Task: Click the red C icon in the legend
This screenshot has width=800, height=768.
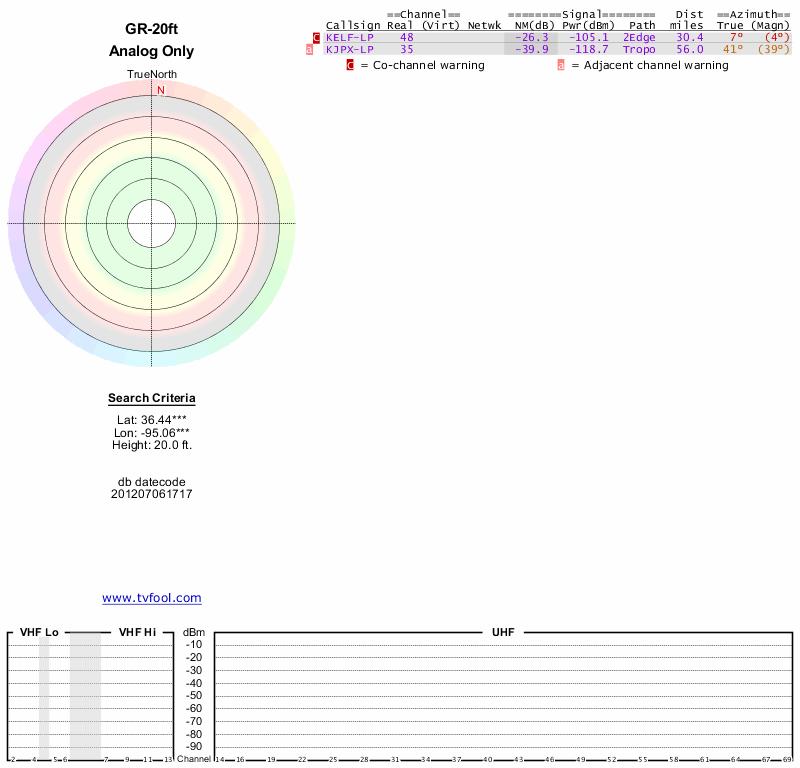Action: point(350,65)
